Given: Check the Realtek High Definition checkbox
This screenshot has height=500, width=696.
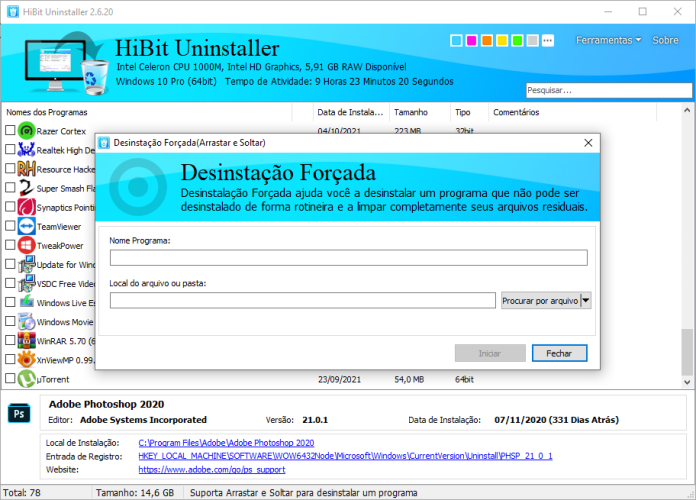Looking at the screenshot, I should tap(10, 149).
